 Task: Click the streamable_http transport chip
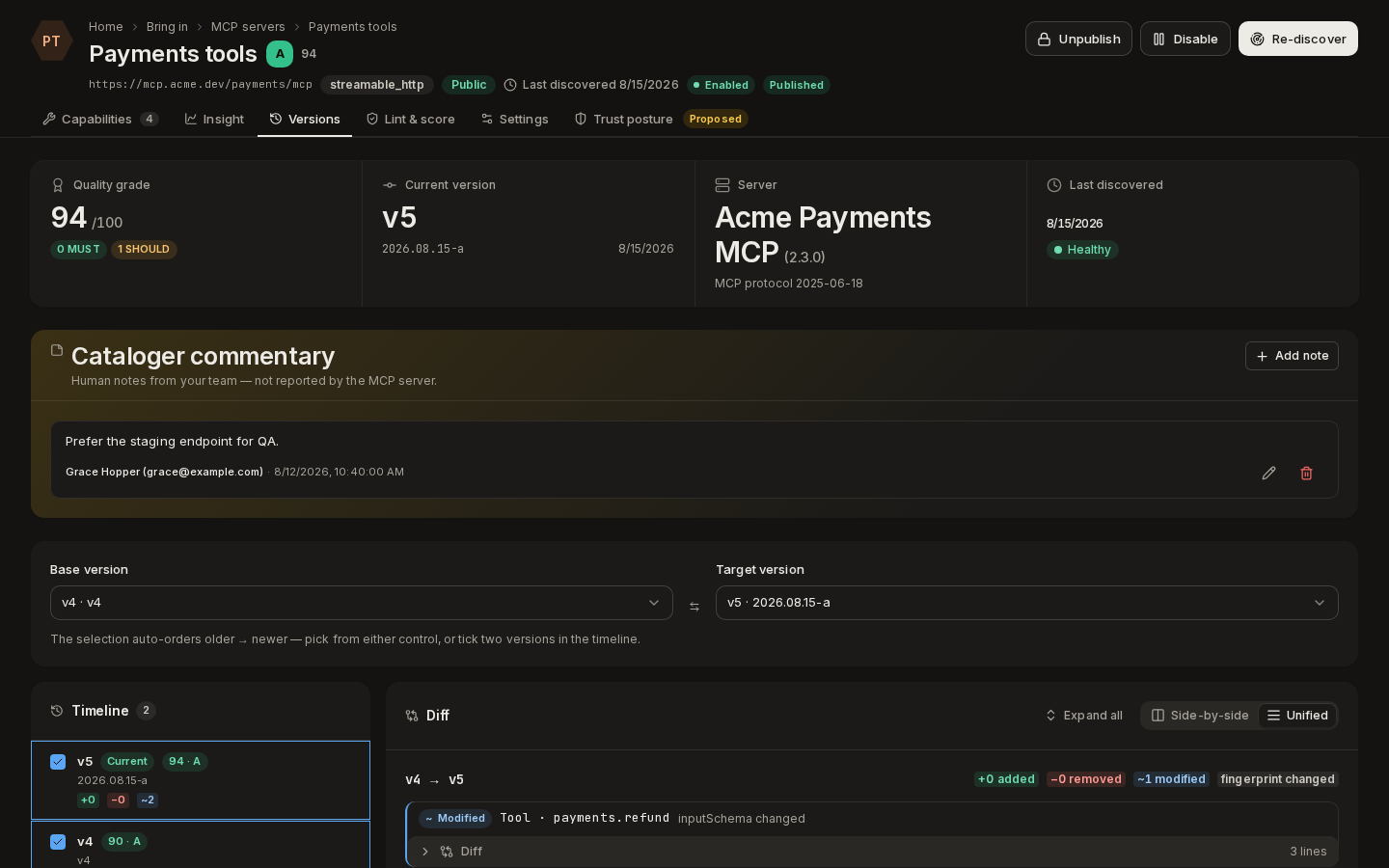tap(377, 85)
